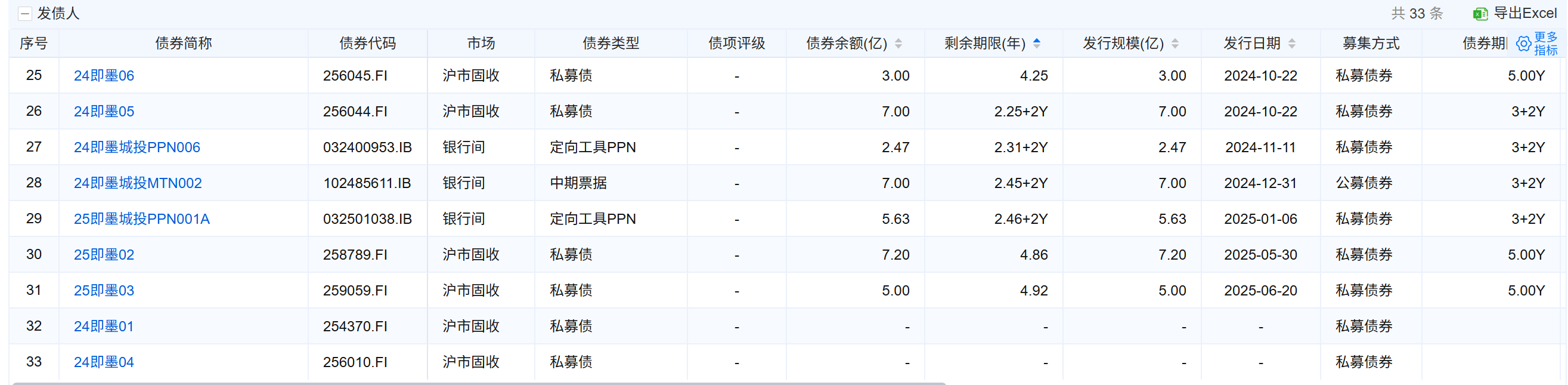Sort by 发行规模(亿) column arrows
The width and height of the screenshot is (1568, 385).
pyautogui.click(x=1175, y=44)
